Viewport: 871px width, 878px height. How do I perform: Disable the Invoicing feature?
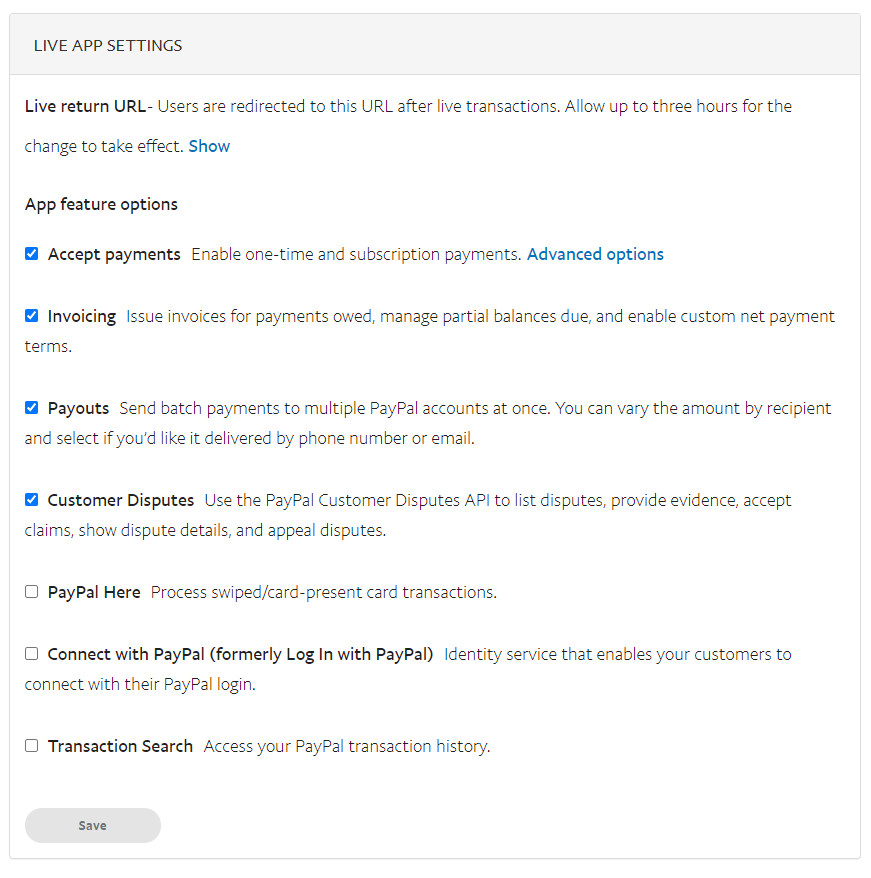click(x=31, y=316)
